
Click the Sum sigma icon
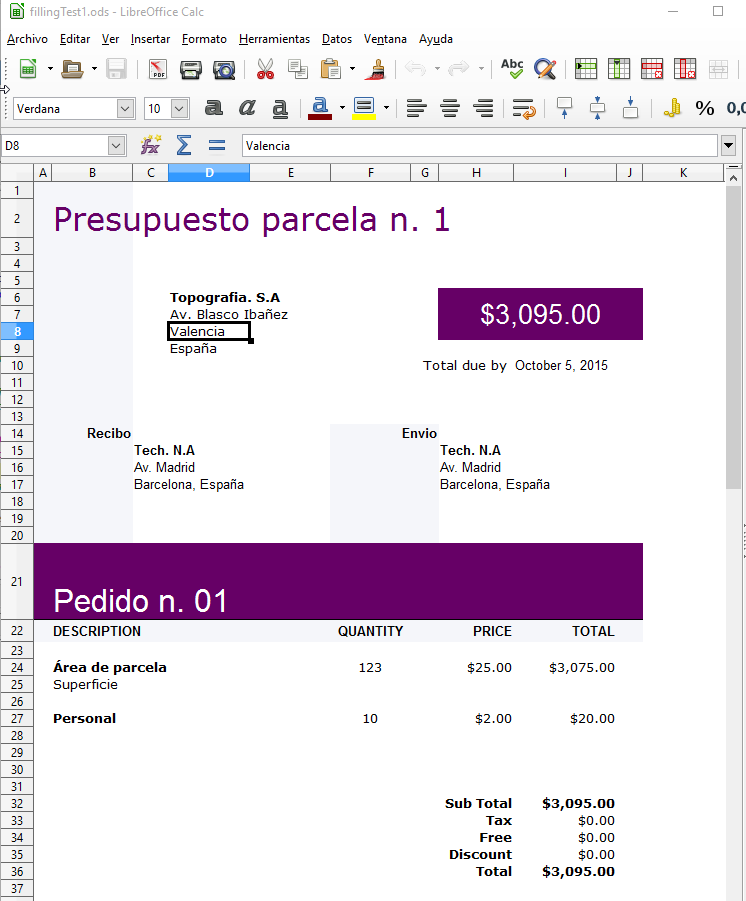[183, 146]
